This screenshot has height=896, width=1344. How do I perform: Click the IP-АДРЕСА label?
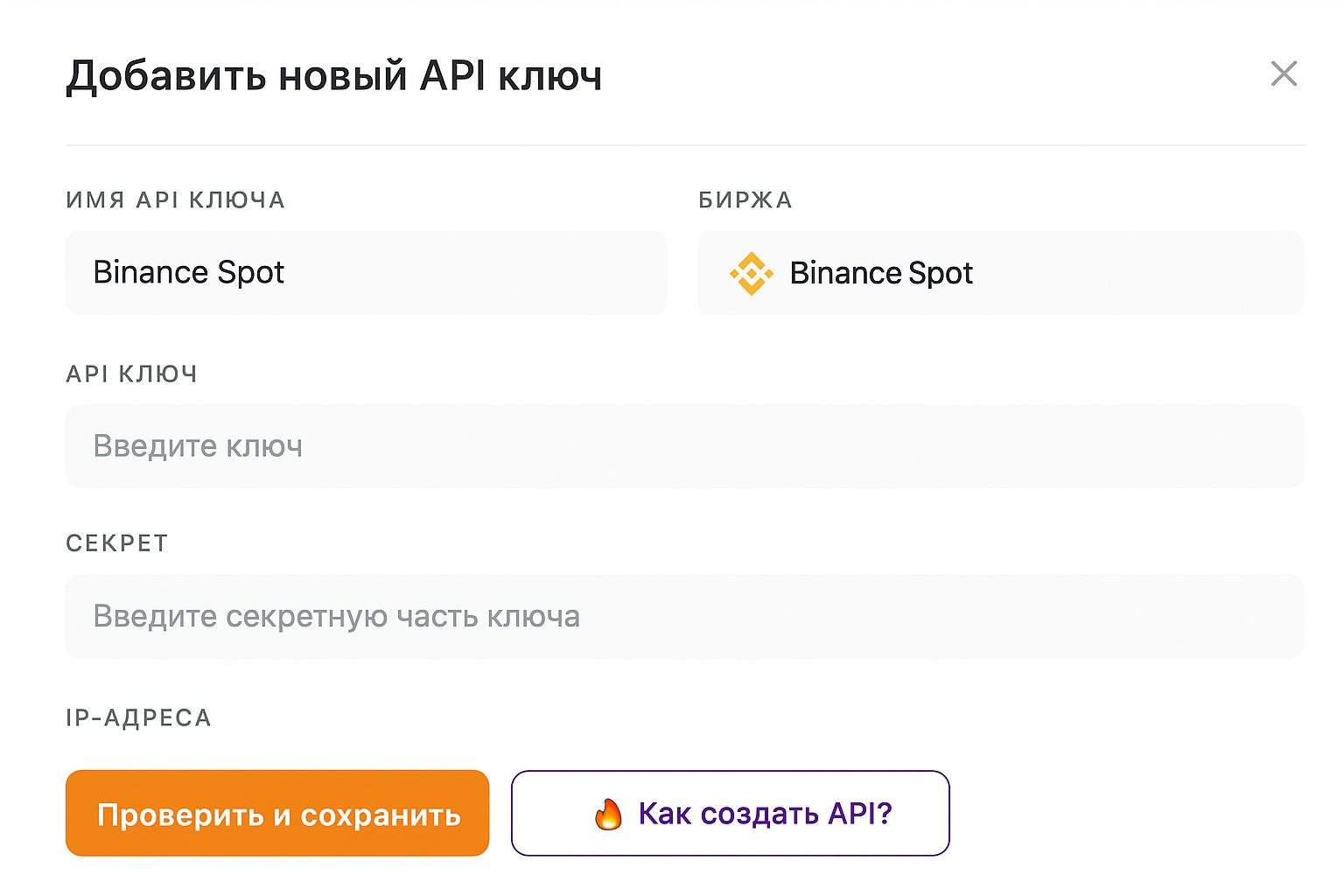139,718
